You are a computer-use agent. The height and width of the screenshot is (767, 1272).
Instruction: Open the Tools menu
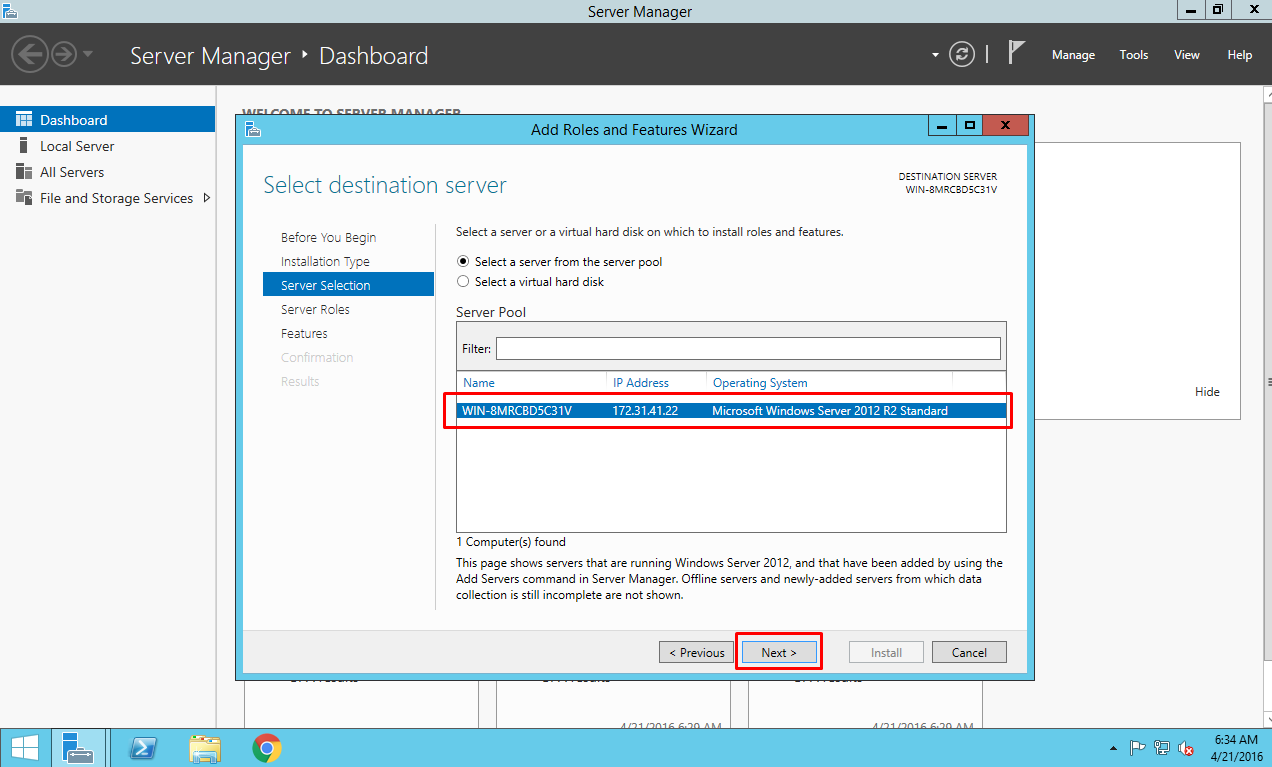point(1134,55)
